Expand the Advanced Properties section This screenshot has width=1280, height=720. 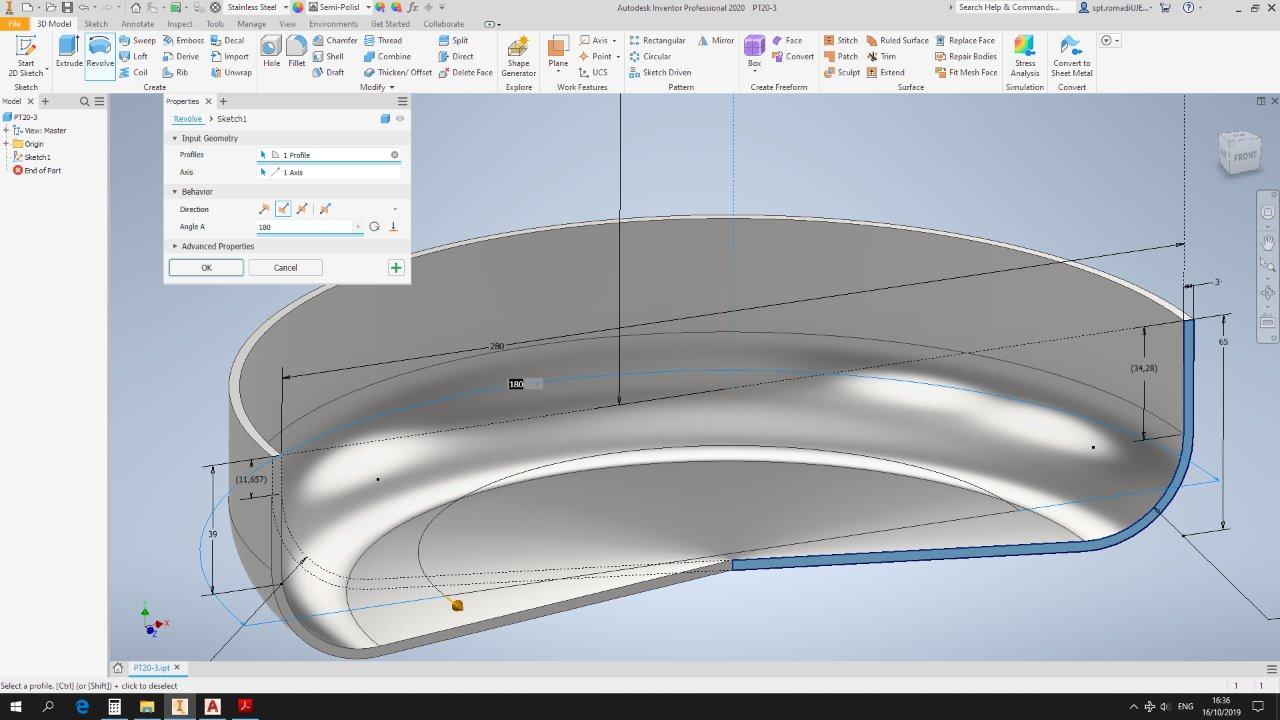point(217,246)
